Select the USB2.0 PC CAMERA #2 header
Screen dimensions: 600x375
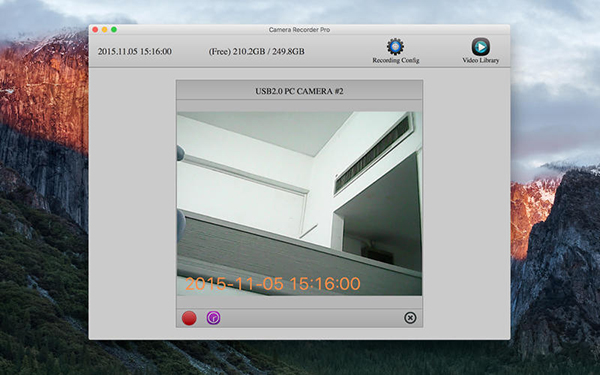coord(299,91)
